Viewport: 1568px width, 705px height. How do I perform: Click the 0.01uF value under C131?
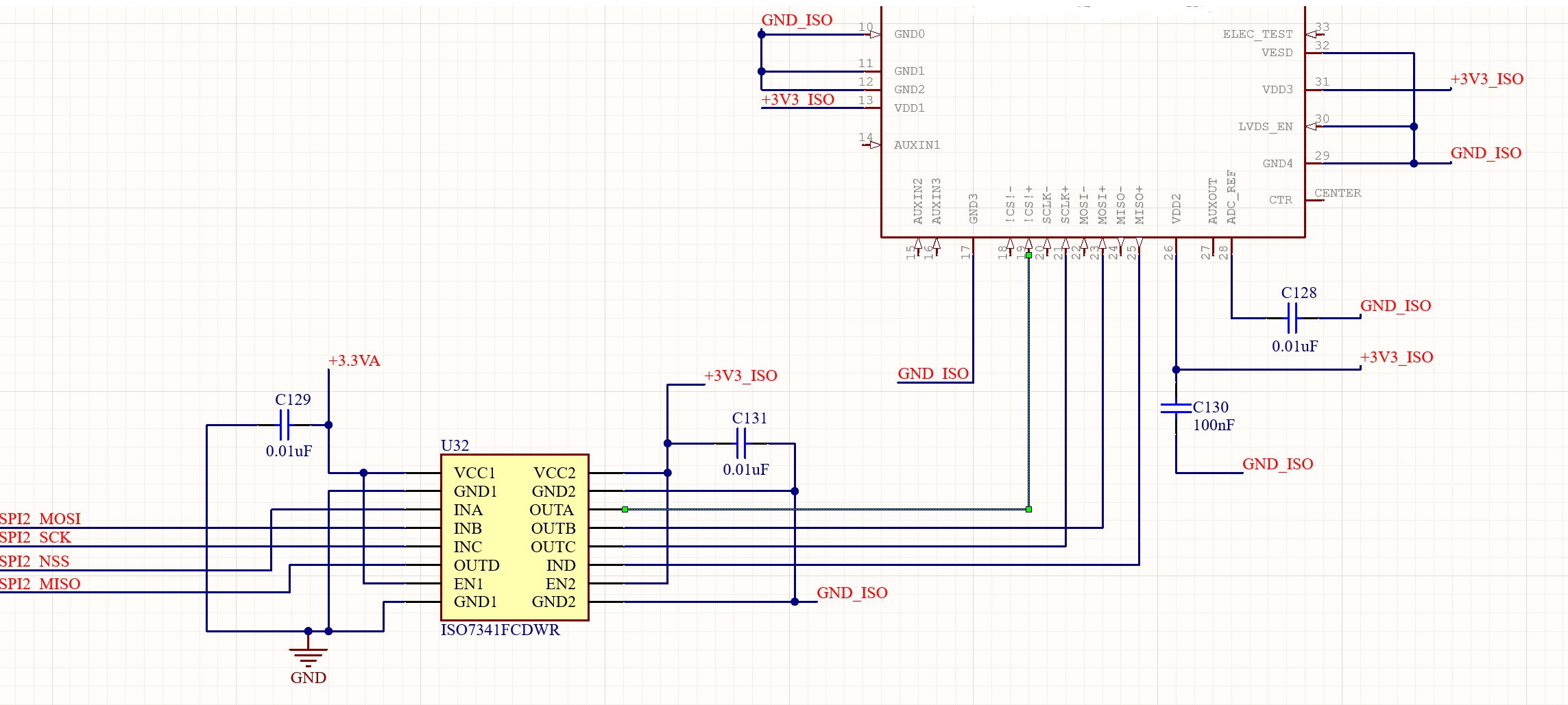coord(746,469)
